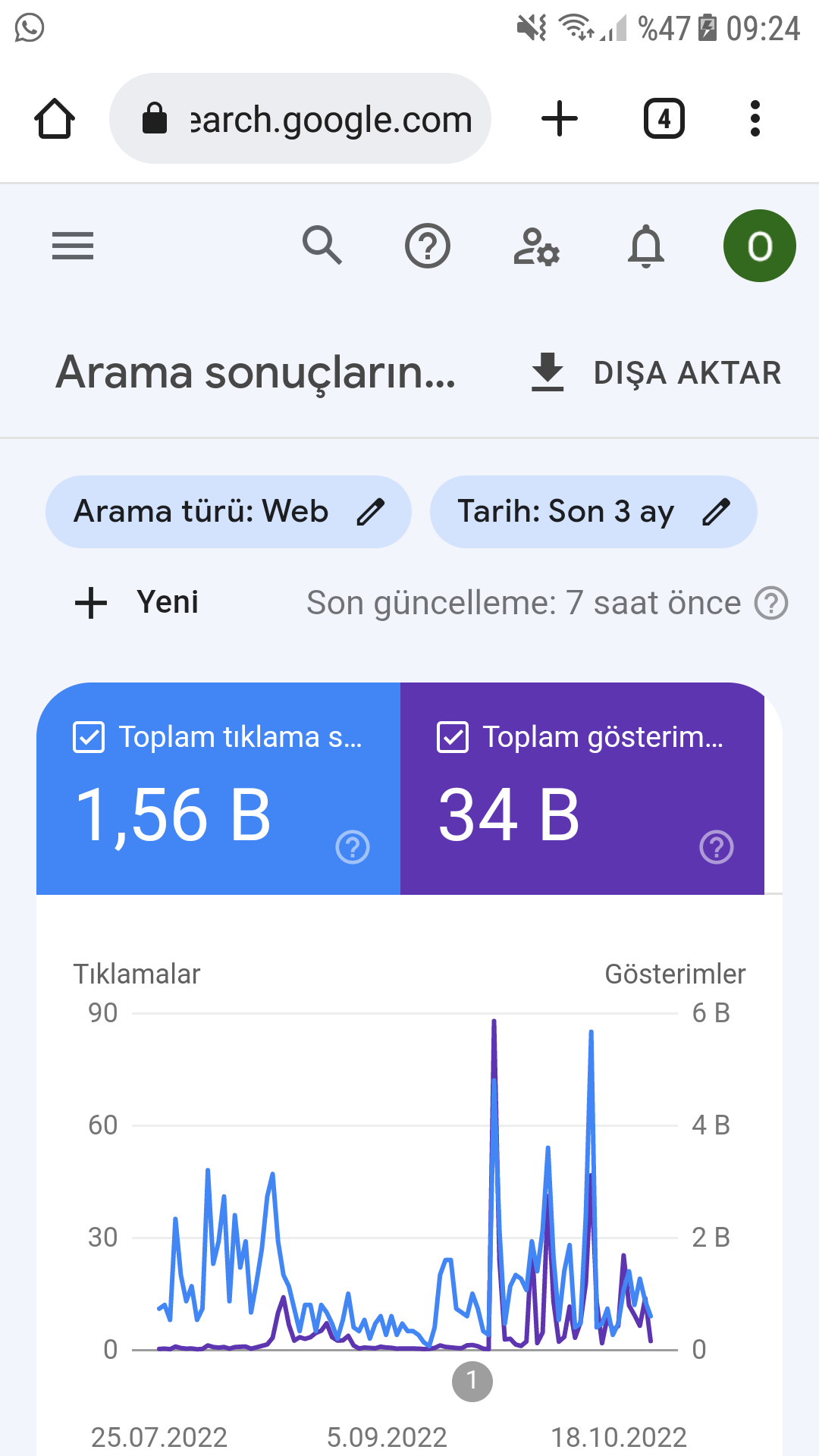Open user and permissions settings icon
Screen dimensions: 819x1456
(537, 246)
